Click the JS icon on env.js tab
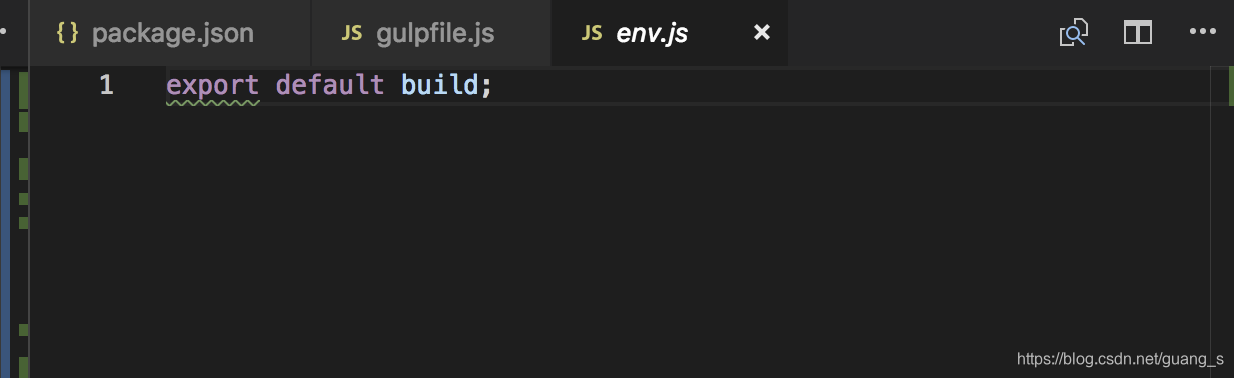The image size is (1234, 378). coord(592,33)
